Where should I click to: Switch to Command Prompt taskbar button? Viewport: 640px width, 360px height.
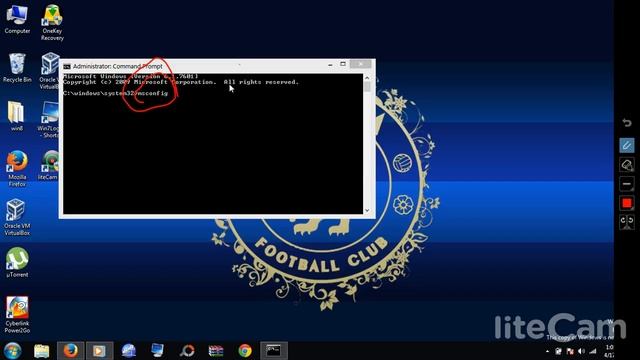point(274,351)
